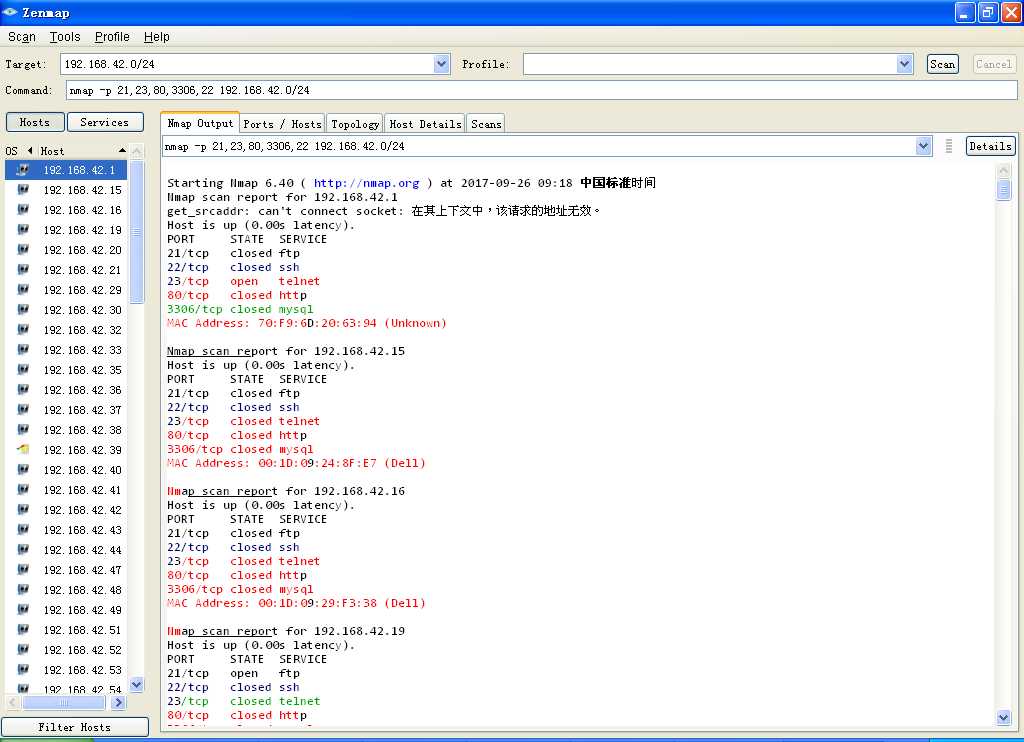Viewport: 1024px width, 742px height.
Task: Click the host list scroll down arrow
Action: click(x=136, y=685)
